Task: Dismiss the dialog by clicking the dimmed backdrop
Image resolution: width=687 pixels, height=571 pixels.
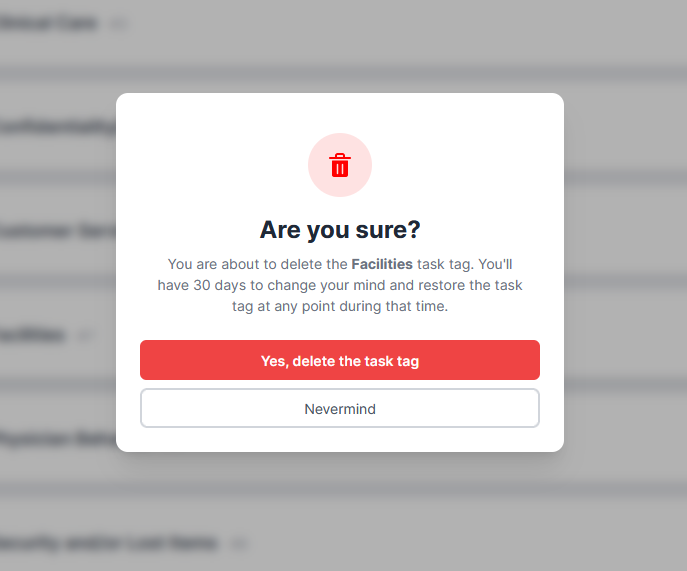Action: point(620,300)
